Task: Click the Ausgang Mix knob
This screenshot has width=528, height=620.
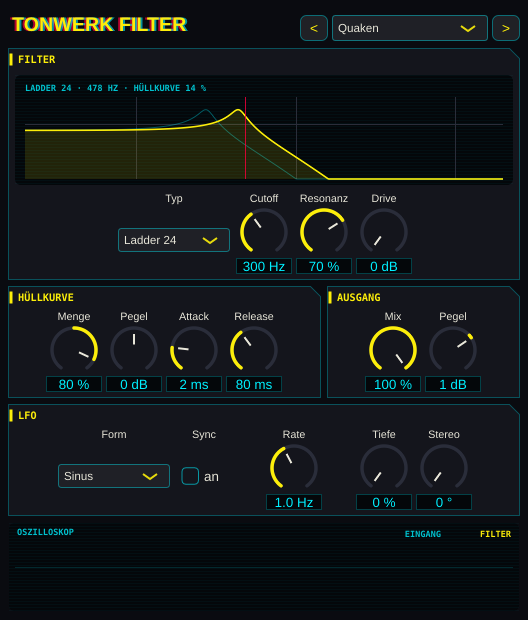Action: [393, 350]
